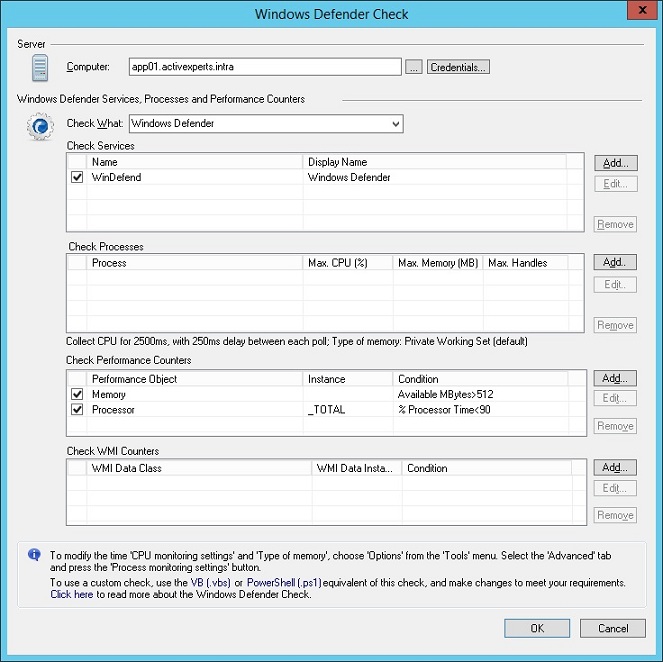Close the Windows Defender Check dialog
663x662 pixels.
(x=642, y=10)
